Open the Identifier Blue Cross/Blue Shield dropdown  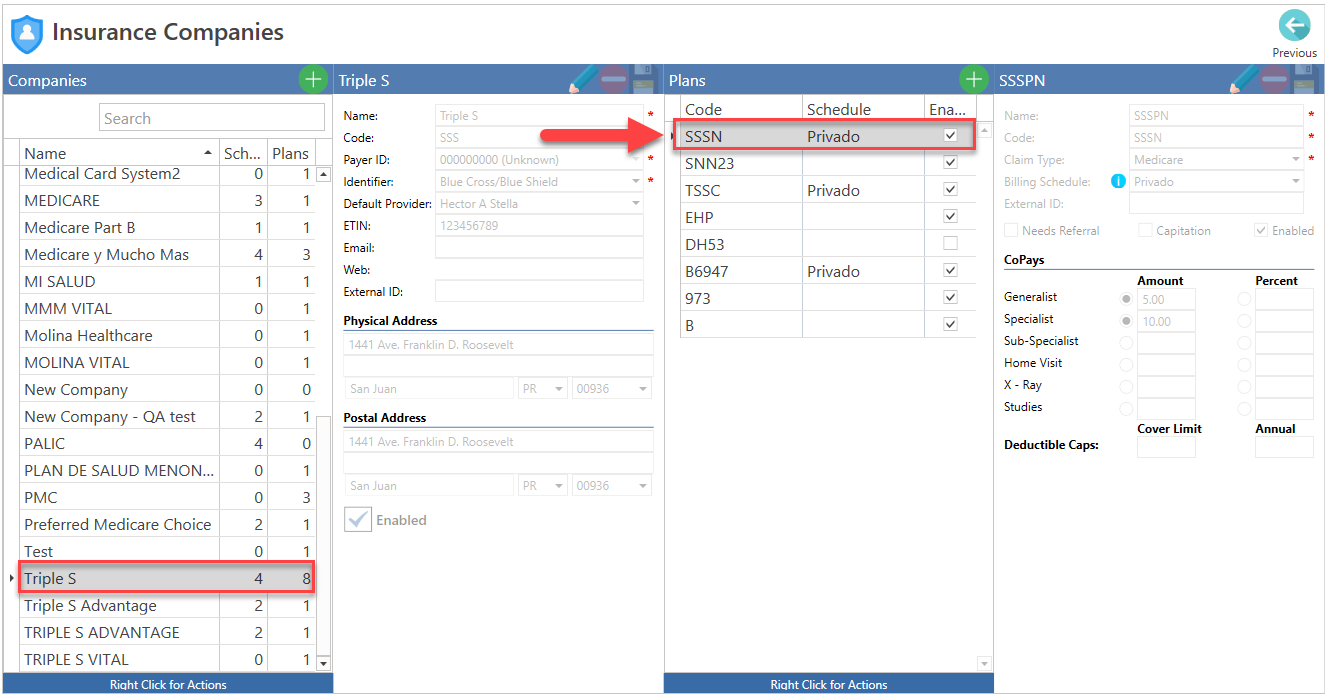[636, 182]
